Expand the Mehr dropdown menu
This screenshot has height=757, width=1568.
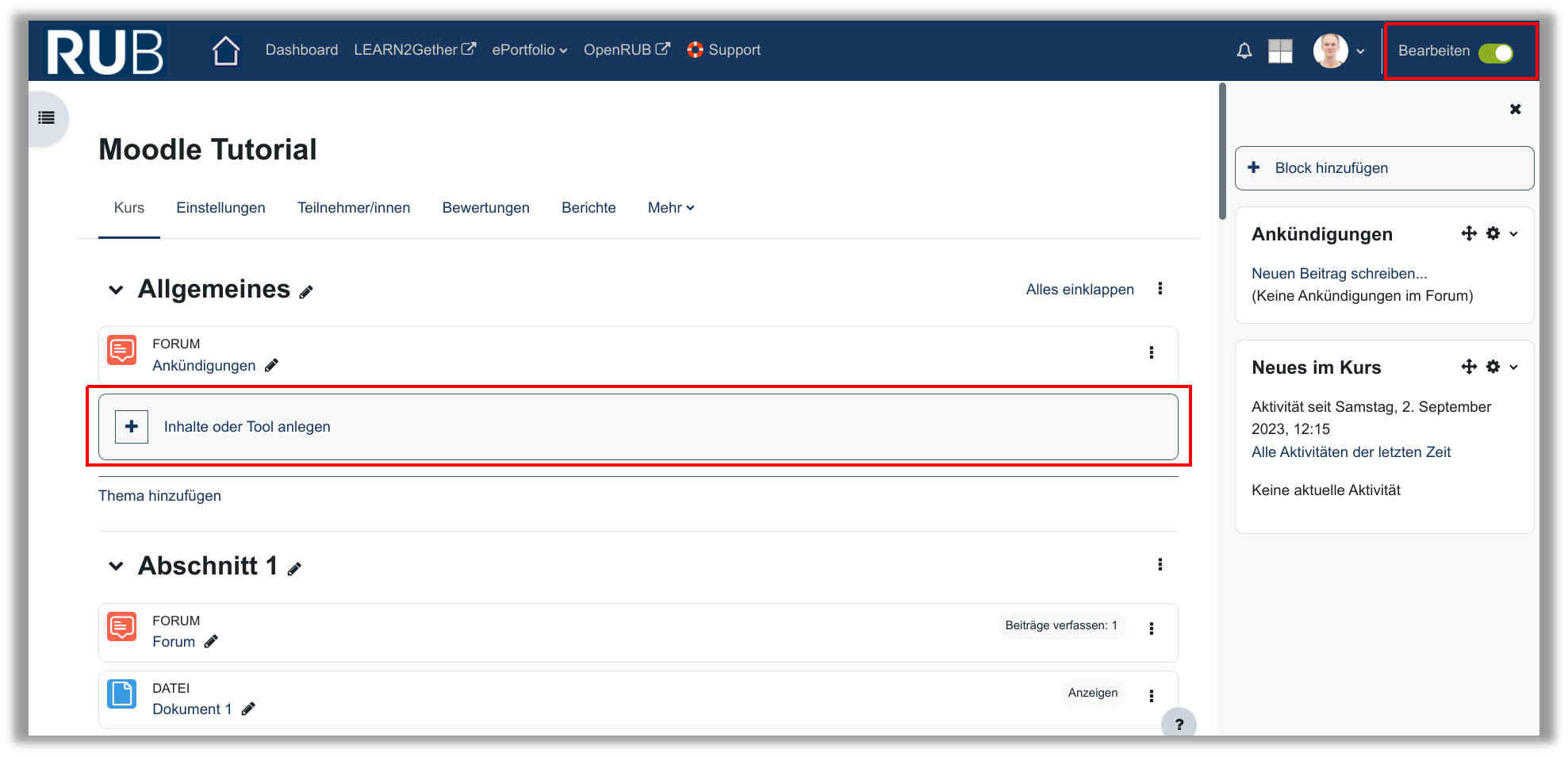tap(670, 208)
